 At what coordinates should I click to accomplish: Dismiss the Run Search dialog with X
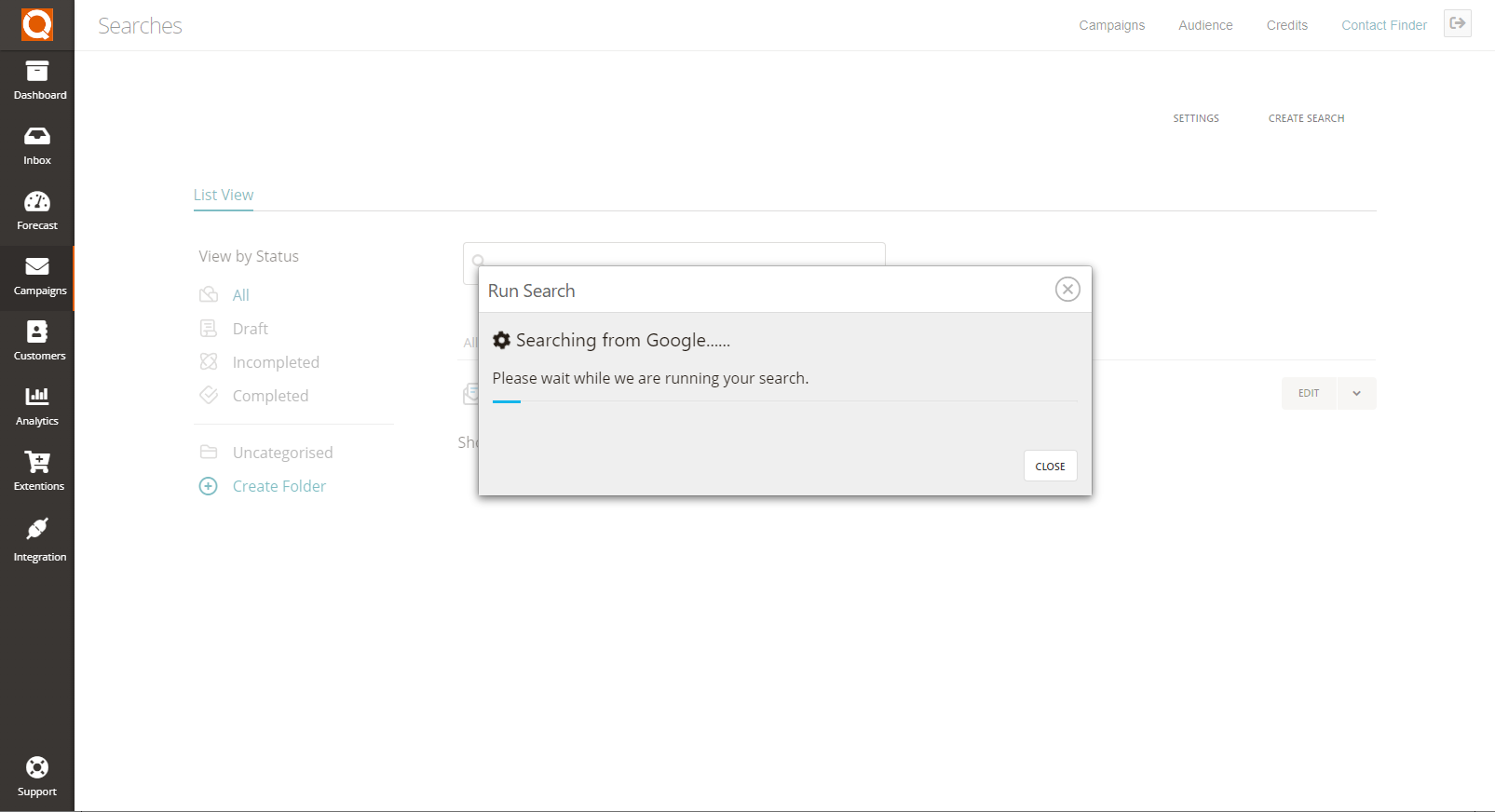(x=1067, y=290)
